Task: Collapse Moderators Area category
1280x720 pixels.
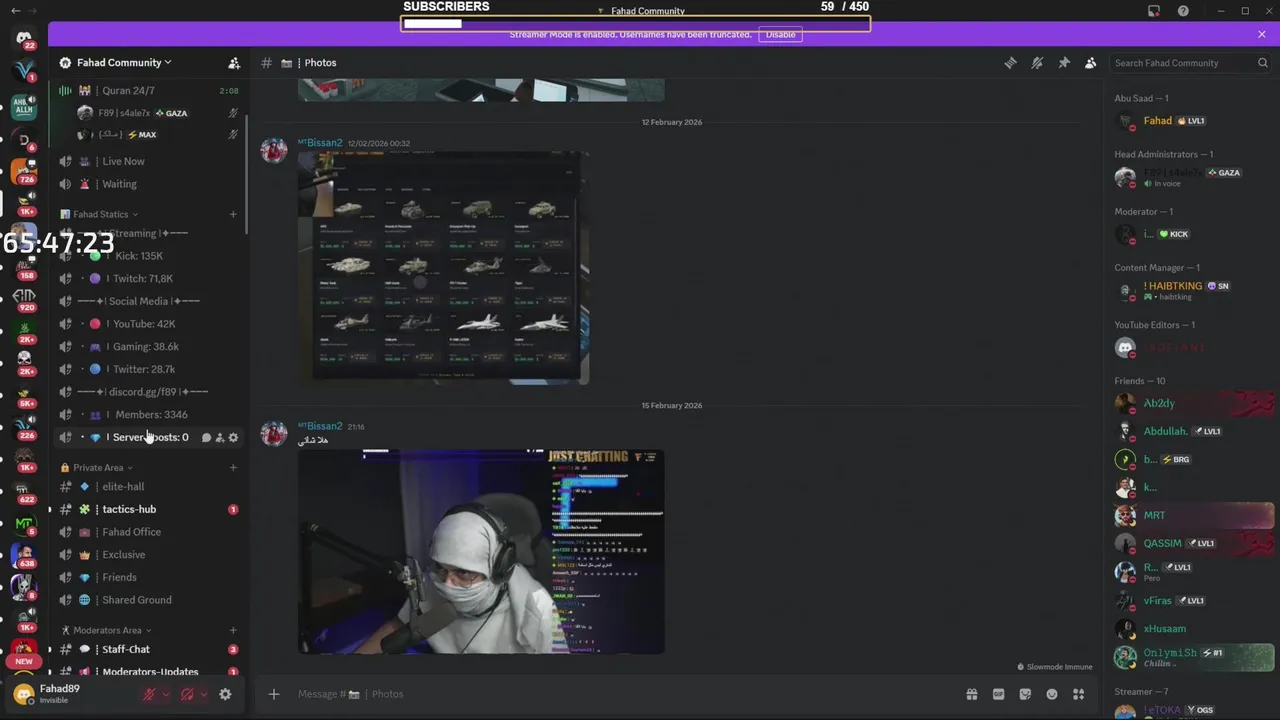Action: tap(107, 630)
